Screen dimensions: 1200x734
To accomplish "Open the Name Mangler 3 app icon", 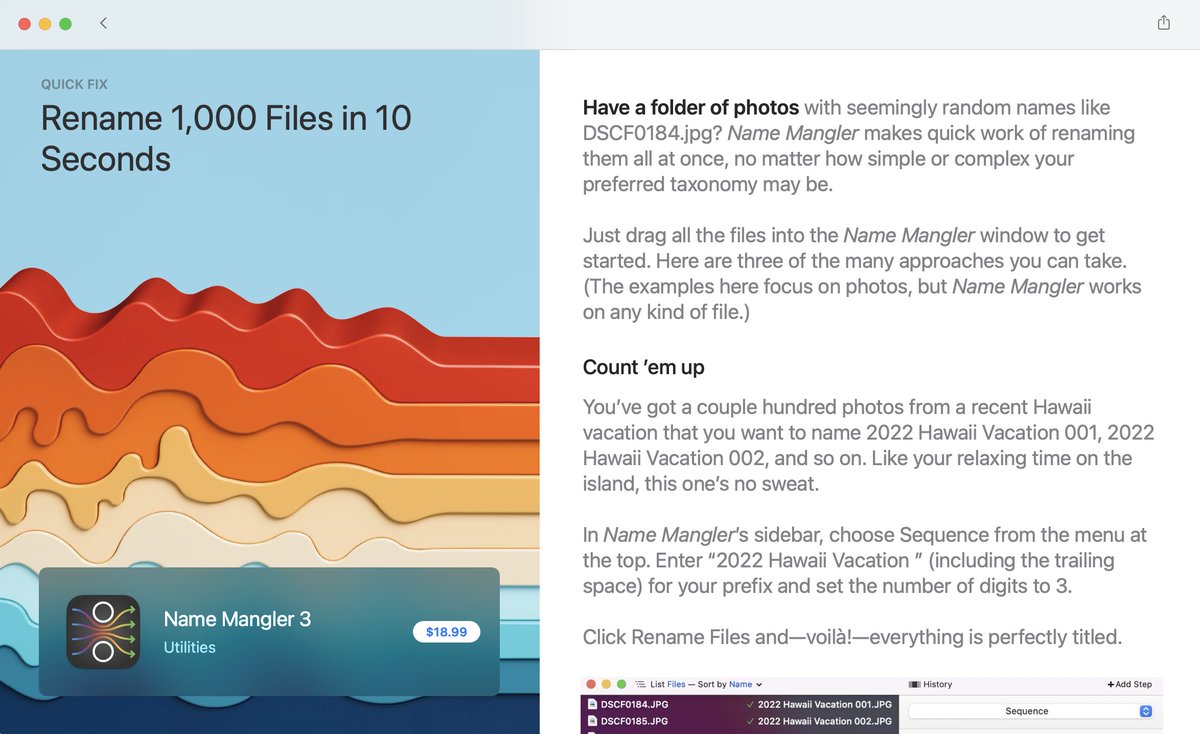I will (x=103, y=632).
